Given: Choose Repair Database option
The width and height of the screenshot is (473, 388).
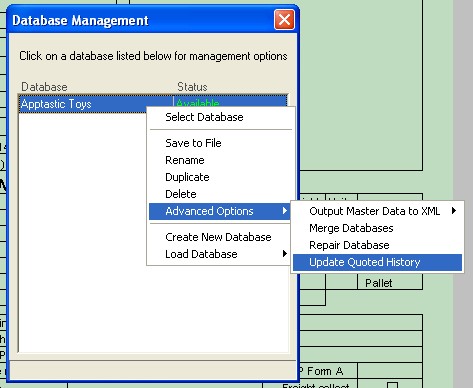Looking at the screenshot, I should [x=377, y=245].
